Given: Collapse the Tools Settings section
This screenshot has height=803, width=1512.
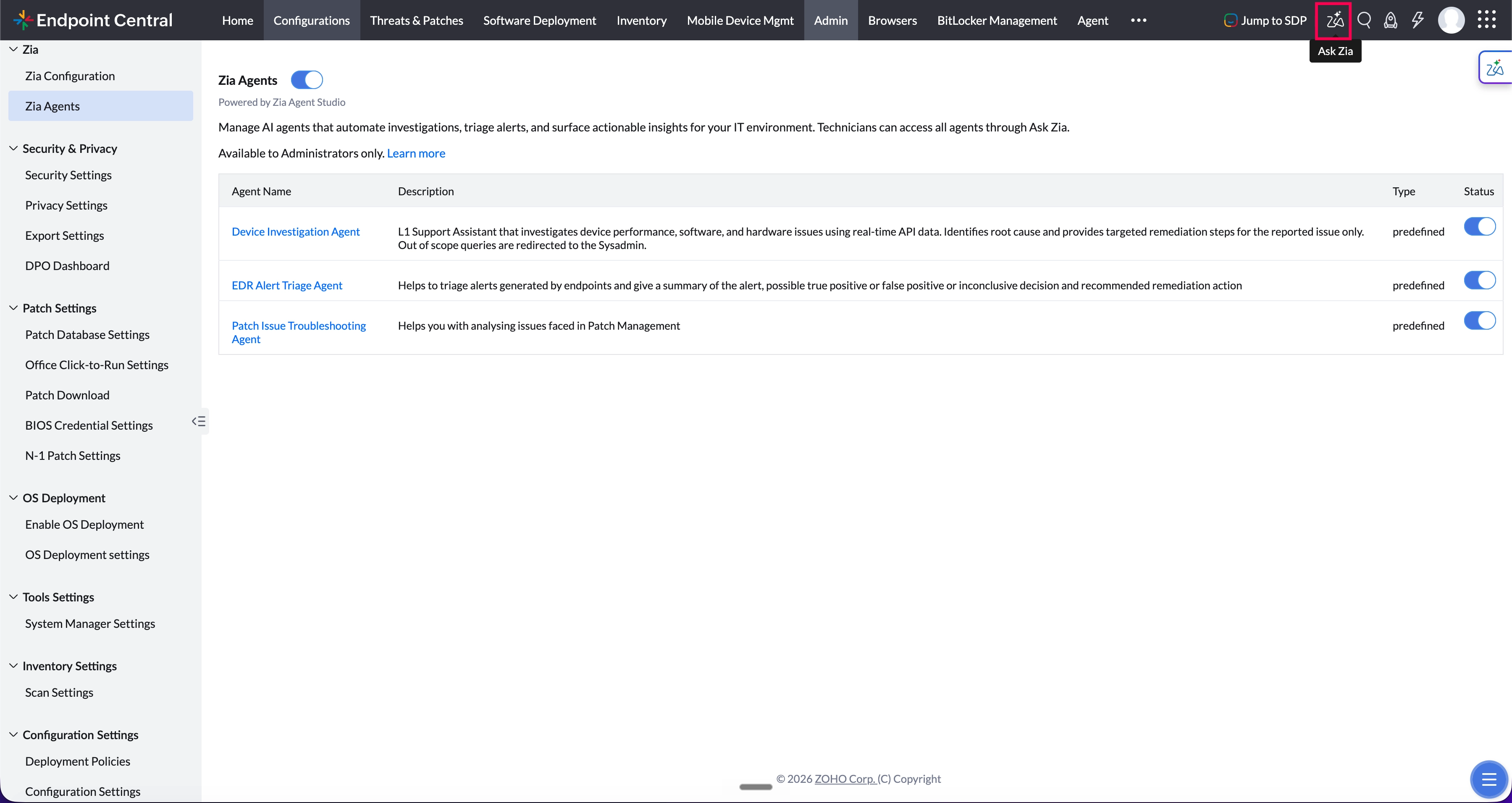Looking at the screenshot, I should pyautogui.click(x=13, y=597).
